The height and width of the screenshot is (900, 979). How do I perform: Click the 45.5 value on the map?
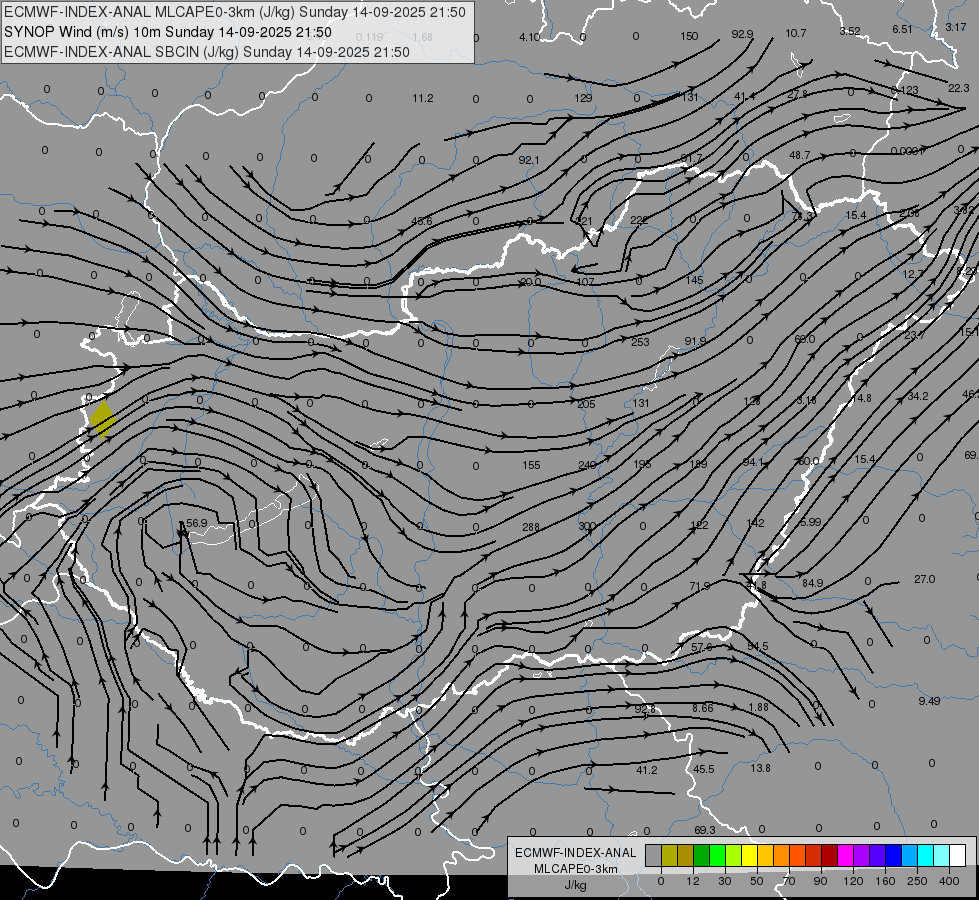pos(703,769)
